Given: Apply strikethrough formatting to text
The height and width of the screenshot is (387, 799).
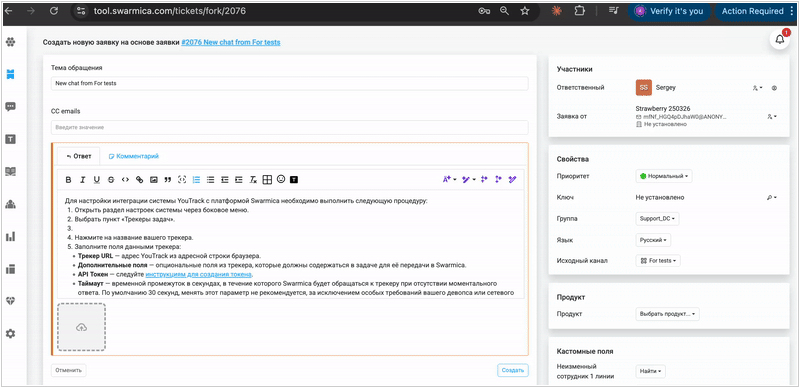Looking at the screenshot, I should pyautogui.click(x=111, y=179).
